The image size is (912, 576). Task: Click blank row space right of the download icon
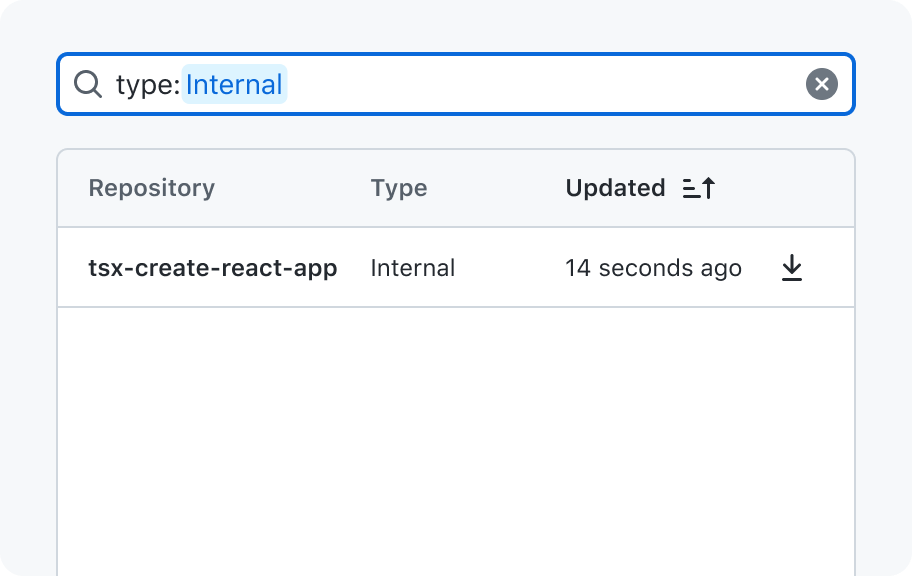[x=829, y=268]
